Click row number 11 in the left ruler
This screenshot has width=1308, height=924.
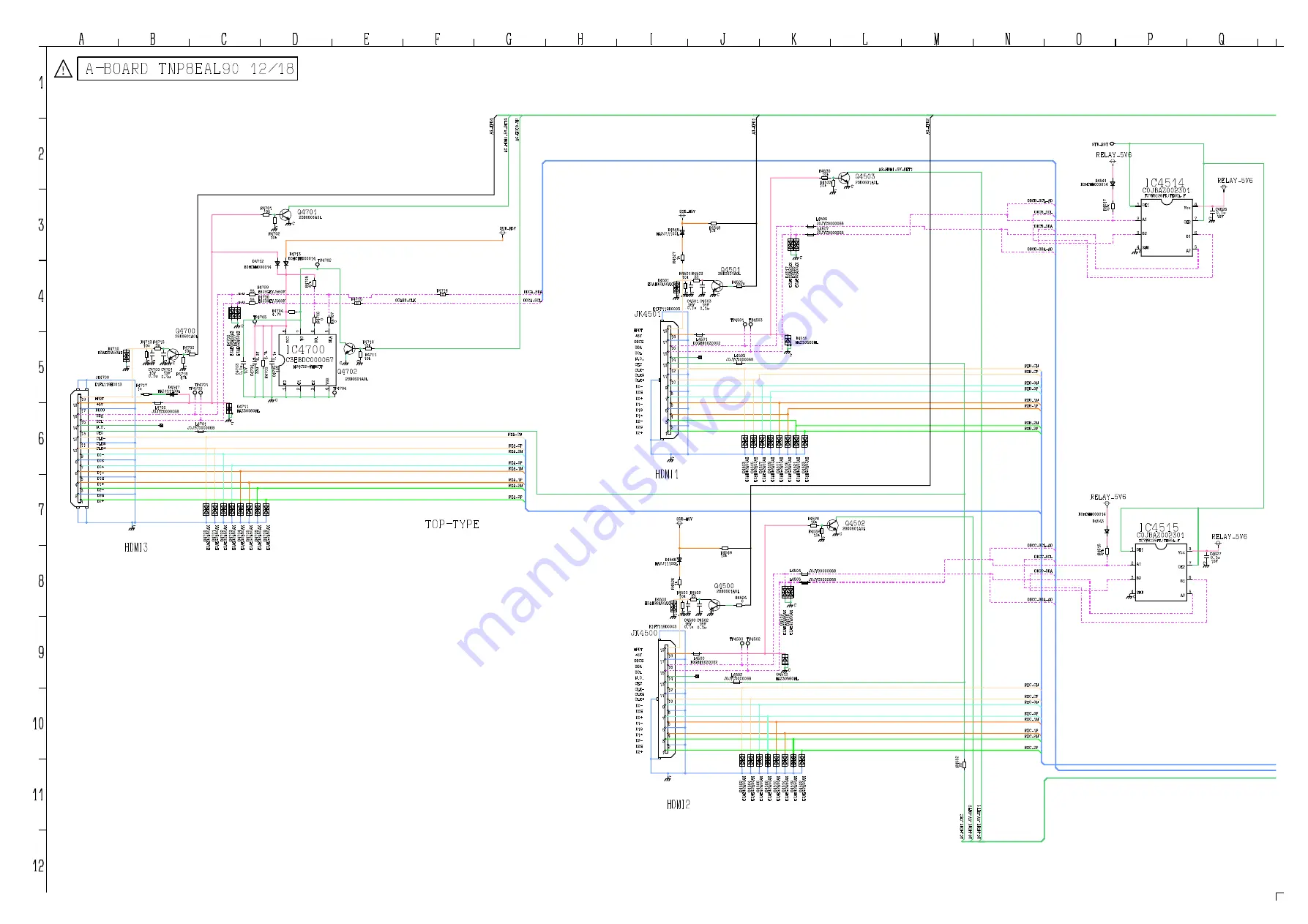(39, 795)
